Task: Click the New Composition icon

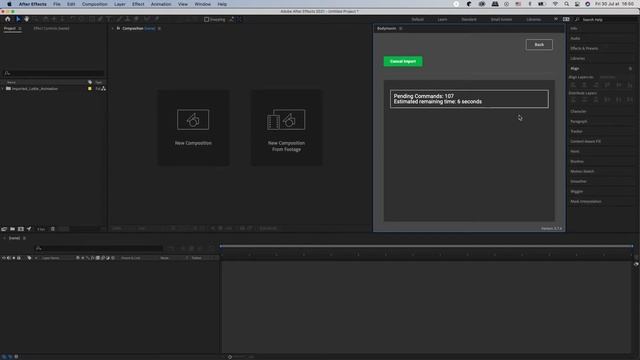Action: [x=193, y=120]
